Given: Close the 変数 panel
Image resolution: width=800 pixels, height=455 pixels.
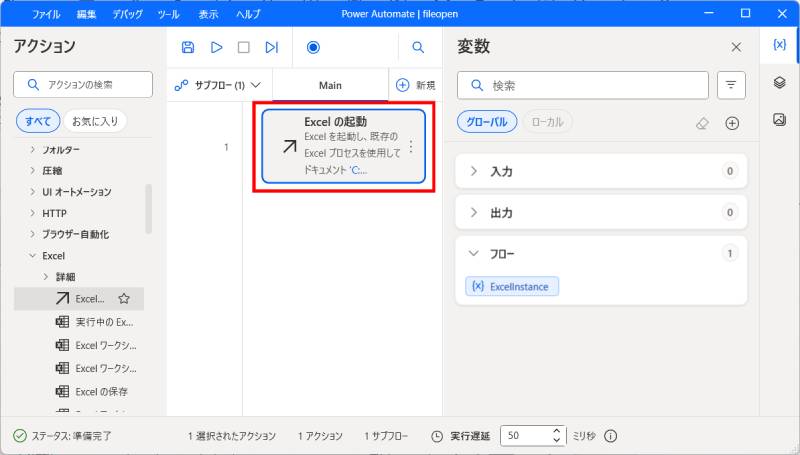Looking at the screenshot, I should (x=736, y=47).
